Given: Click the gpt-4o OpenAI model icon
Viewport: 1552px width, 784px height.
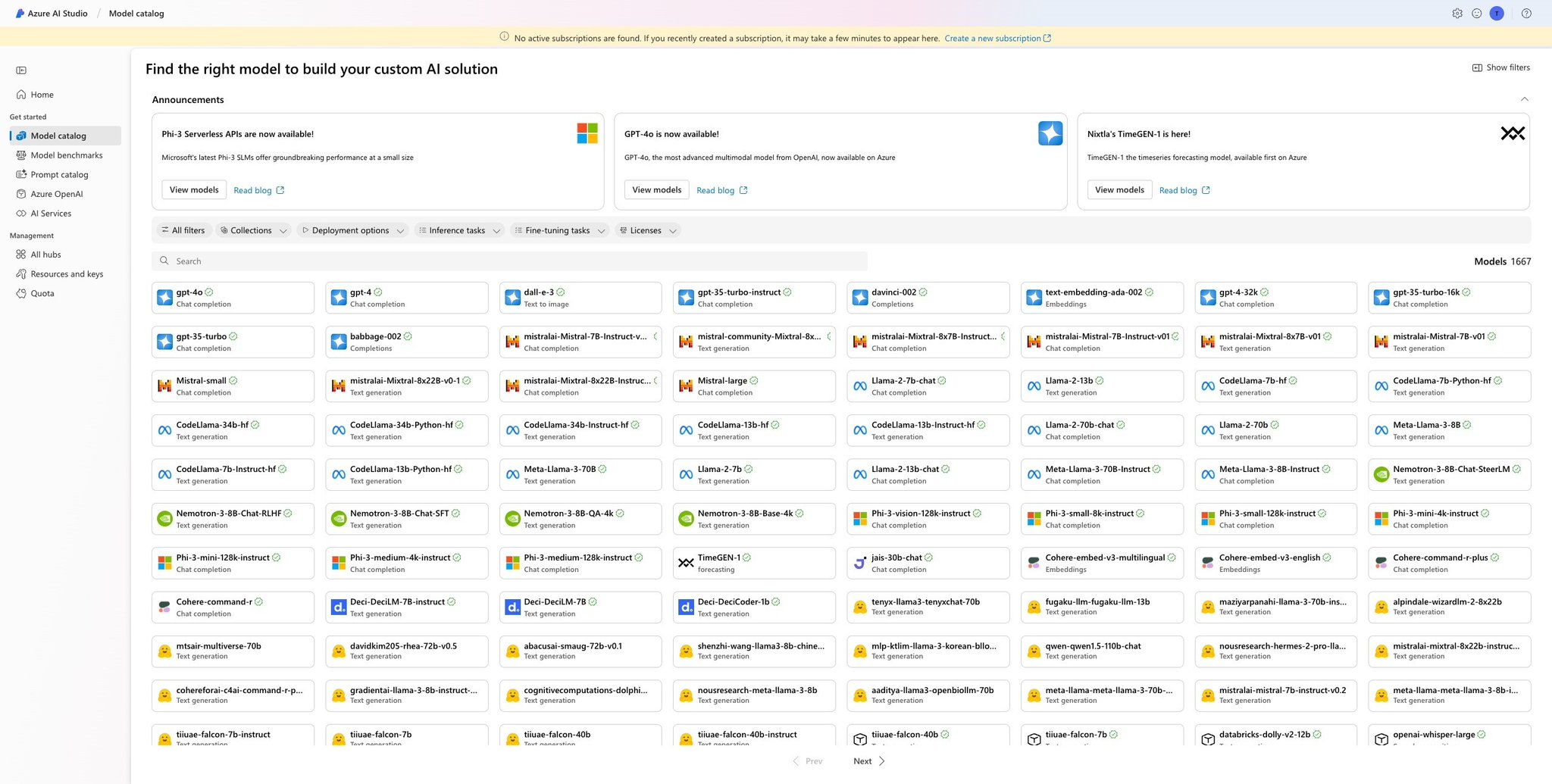Looking at the screenshot, I should 164,298.
